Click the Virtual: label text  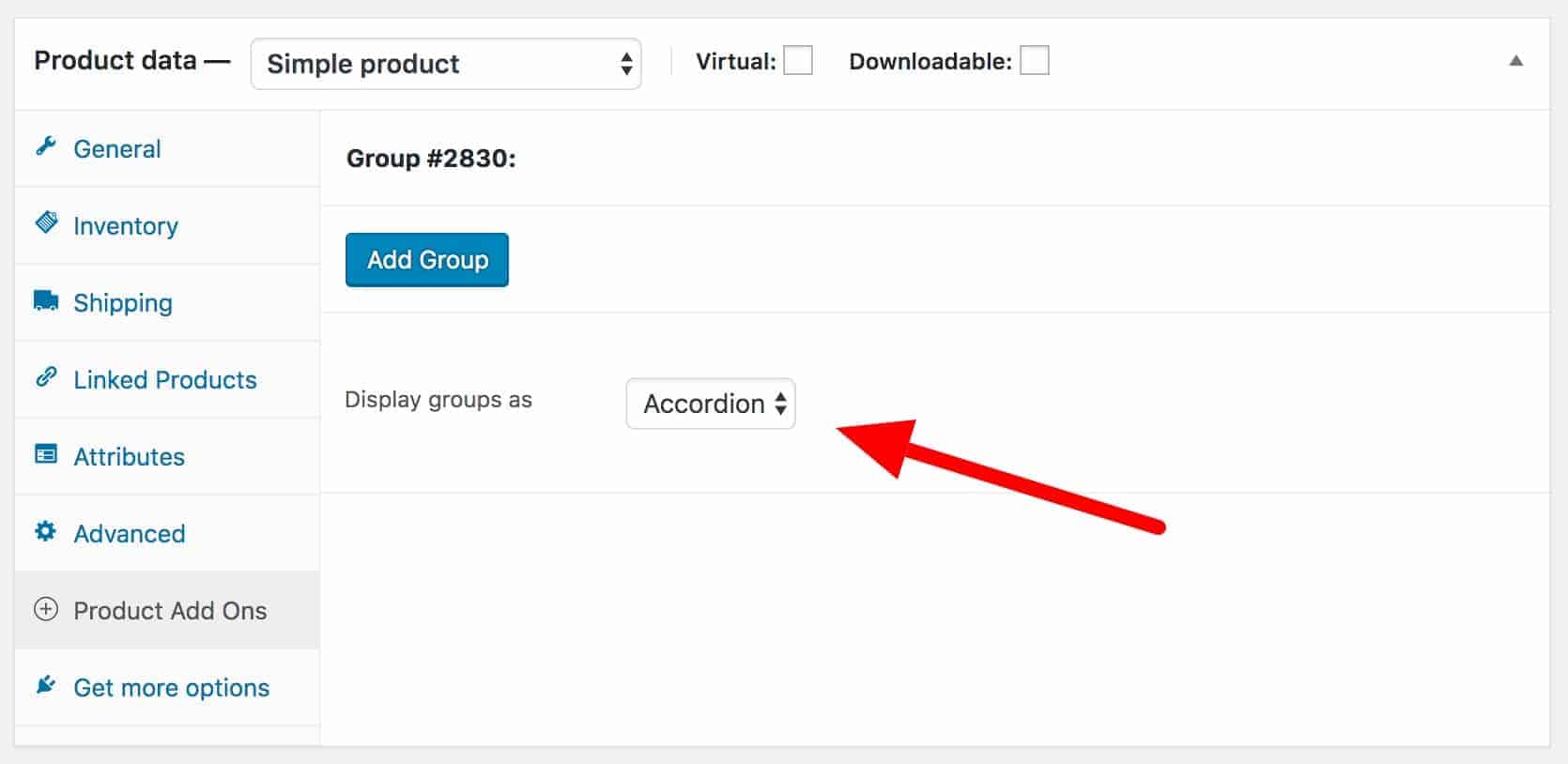tap(736, 61)
